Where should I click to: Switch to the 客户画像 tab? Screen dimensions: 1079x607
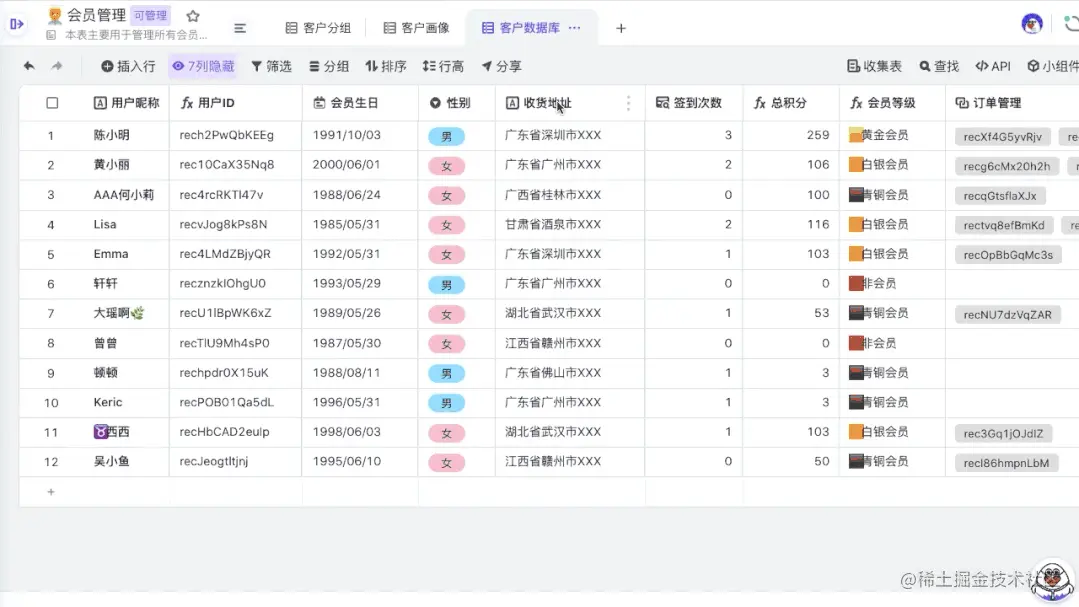(415, 27)
